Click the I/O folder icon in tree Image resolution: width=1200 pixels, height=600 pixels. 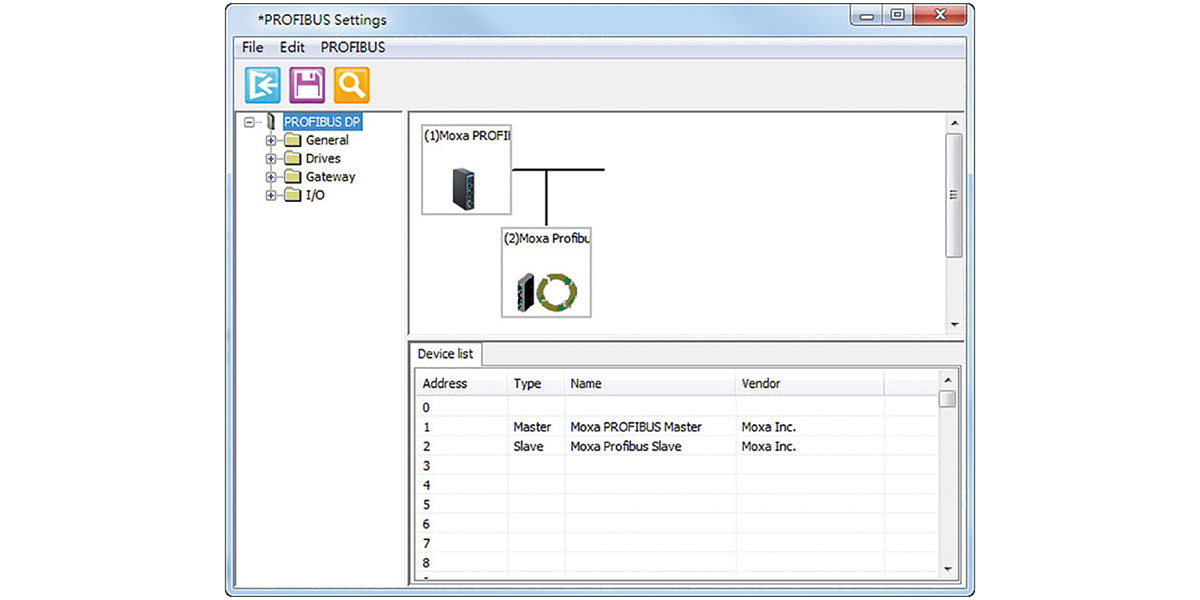click(292, 195)
